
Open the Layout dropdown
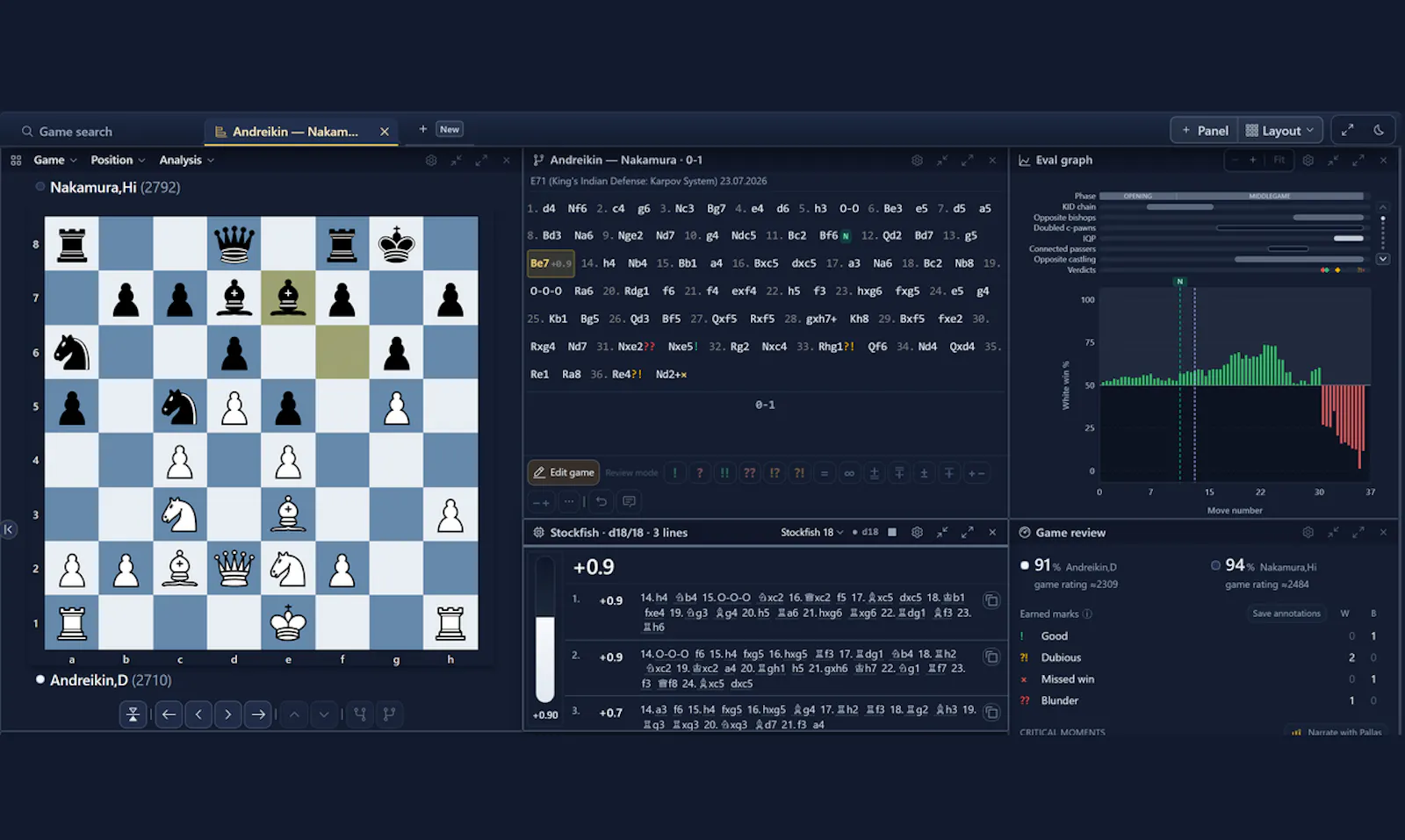tap(1280, 131)
